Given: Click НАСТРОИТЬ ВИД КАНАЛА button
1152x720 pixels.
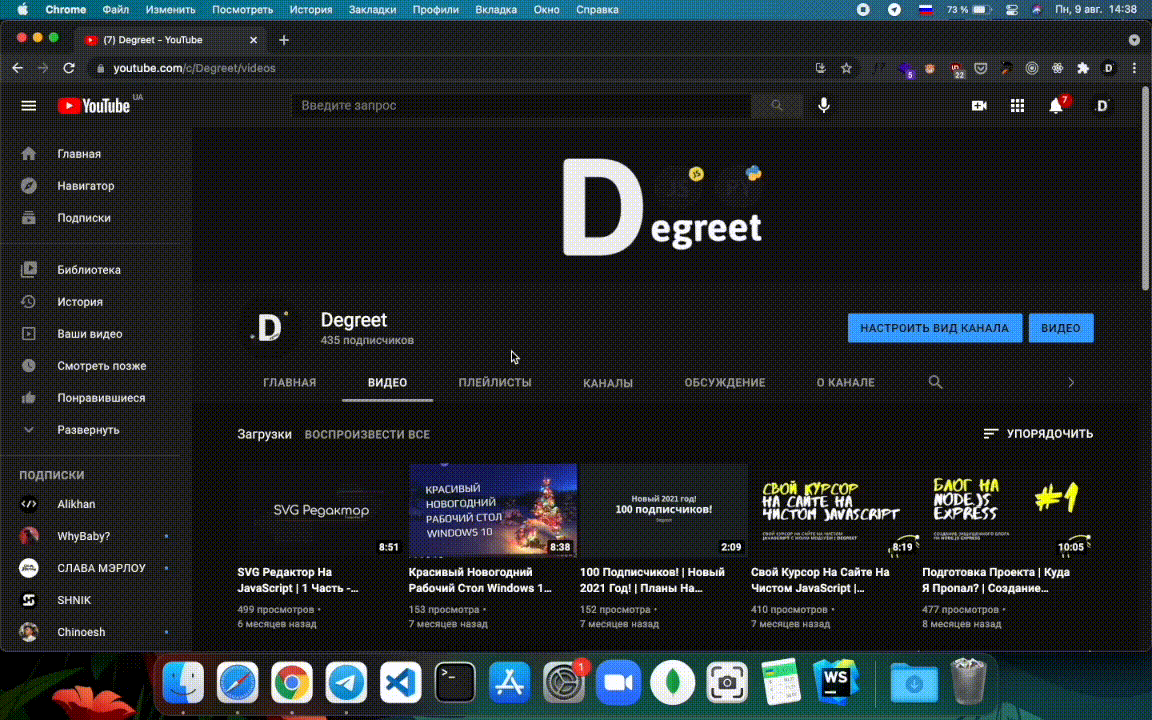Looking at the screenshot, I should (935, 328).
